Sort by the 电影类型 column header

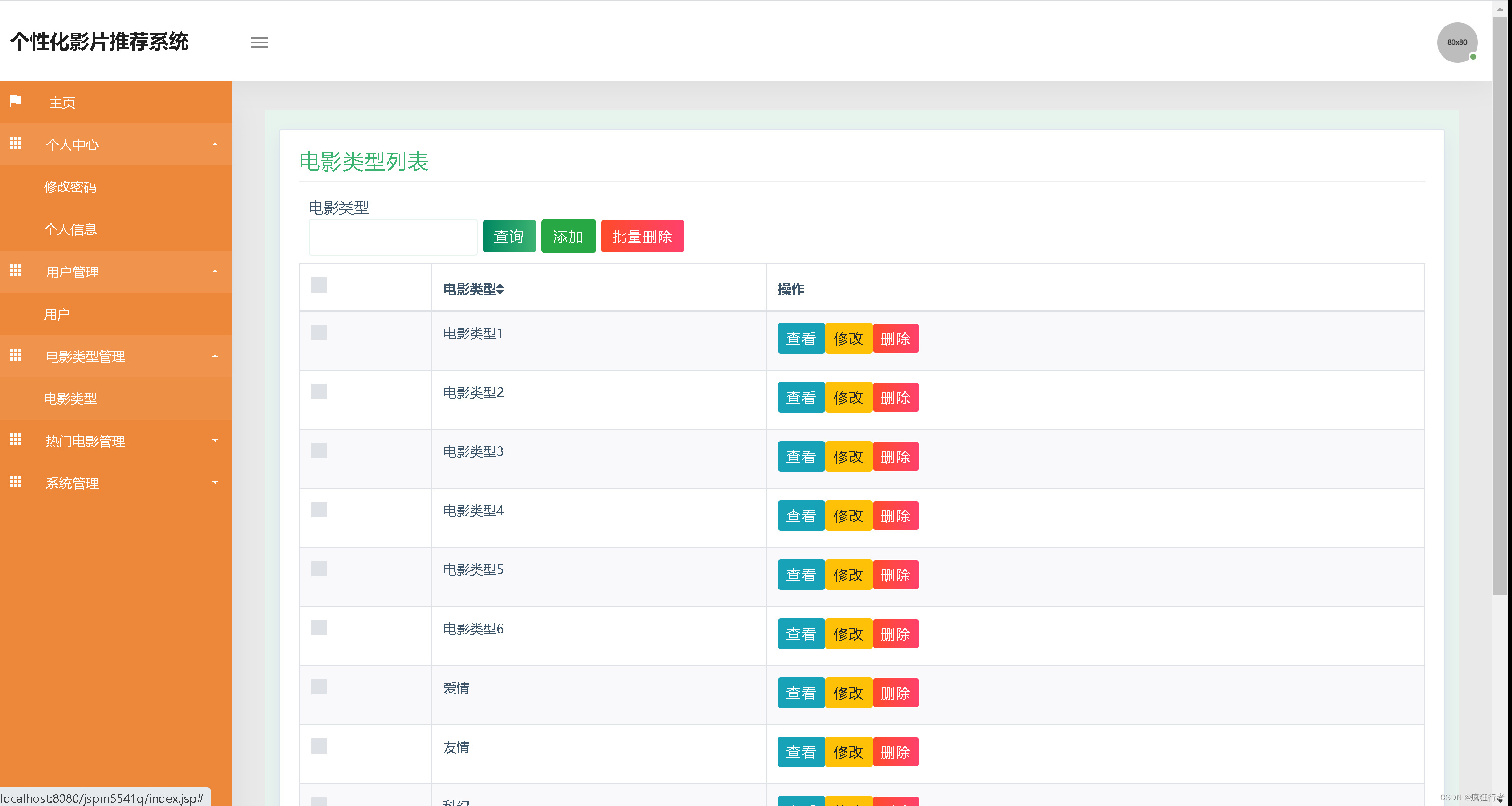474,289
